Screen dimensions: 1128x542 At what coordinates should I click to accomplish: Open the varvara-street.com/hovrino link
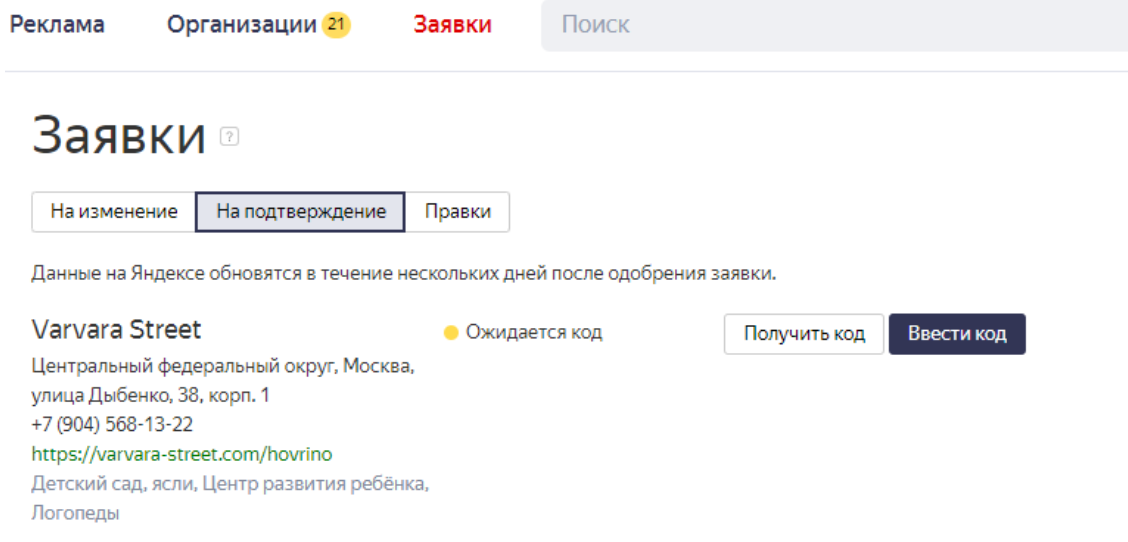182,454
